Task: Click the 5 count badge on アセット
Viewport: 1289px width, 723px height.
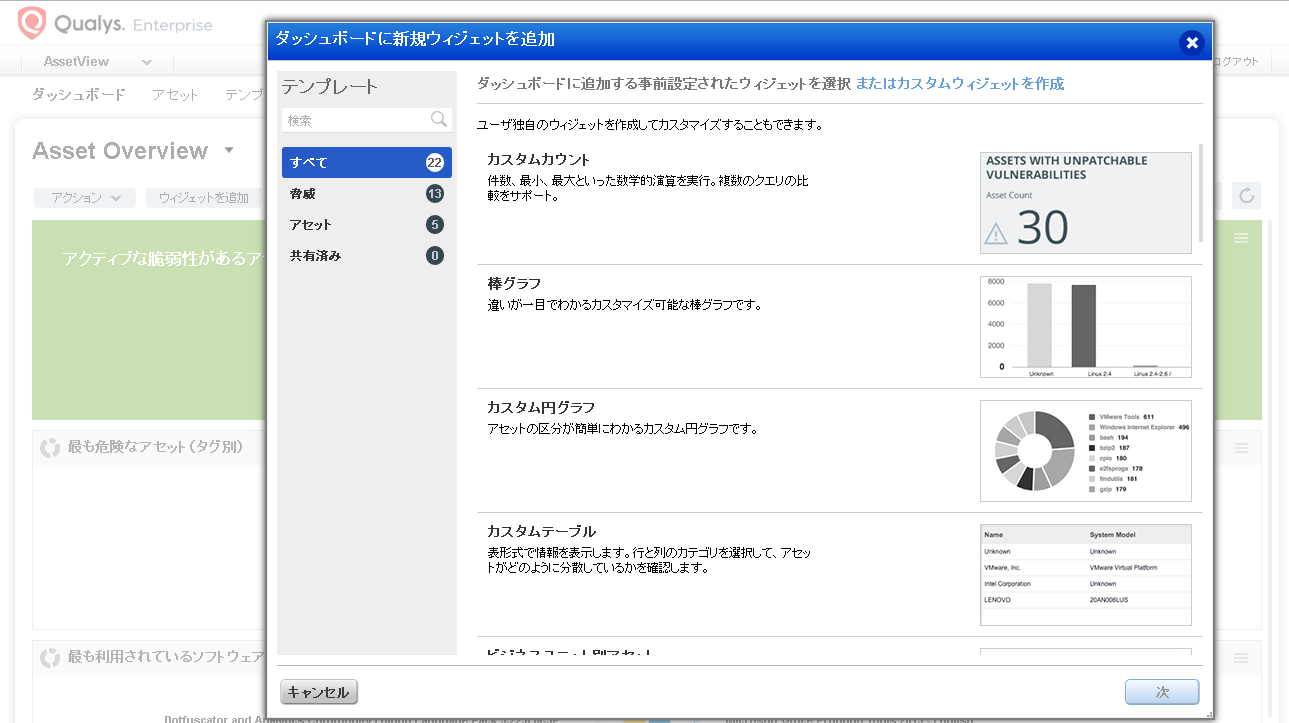Action: click(435, 224)
